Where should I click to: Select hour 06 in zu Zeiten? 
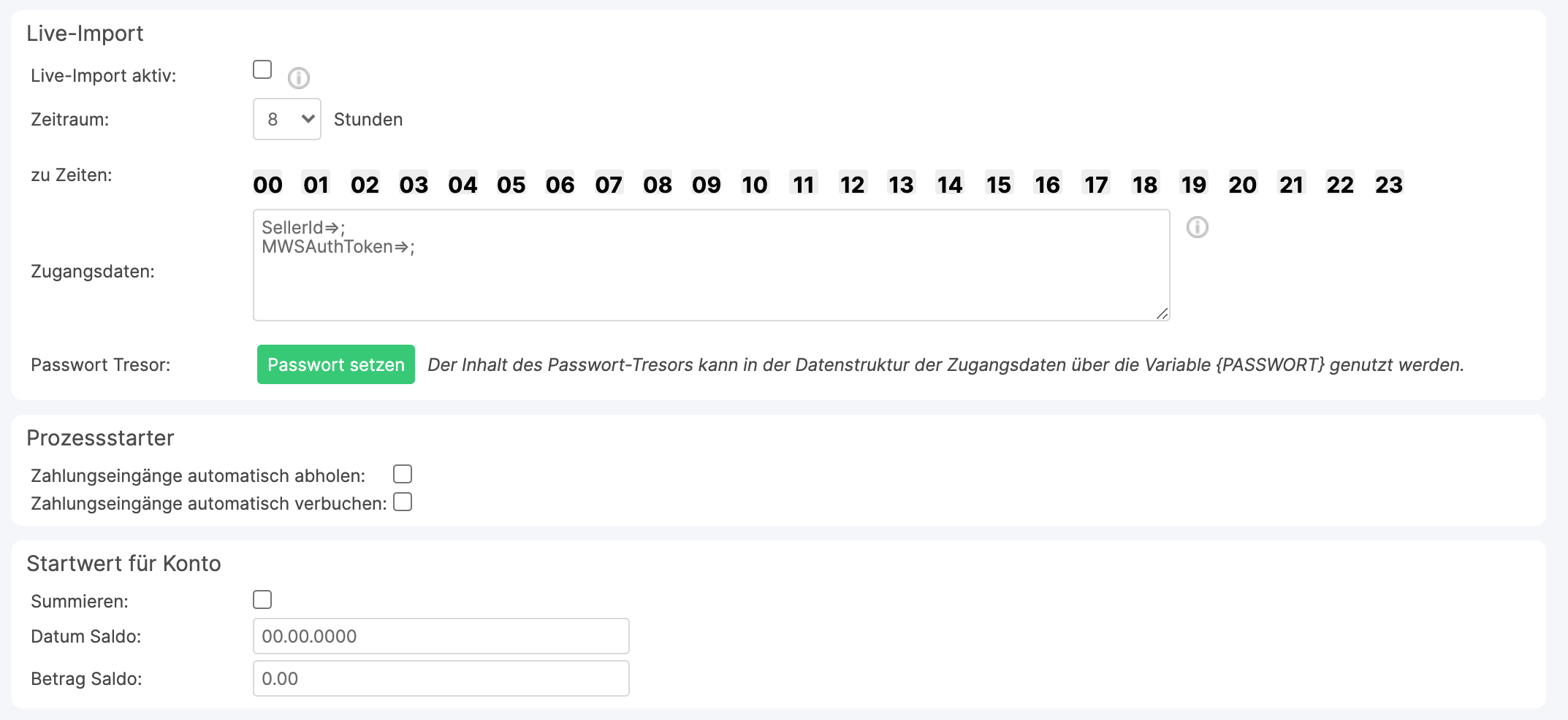click(x=560, y=184)
